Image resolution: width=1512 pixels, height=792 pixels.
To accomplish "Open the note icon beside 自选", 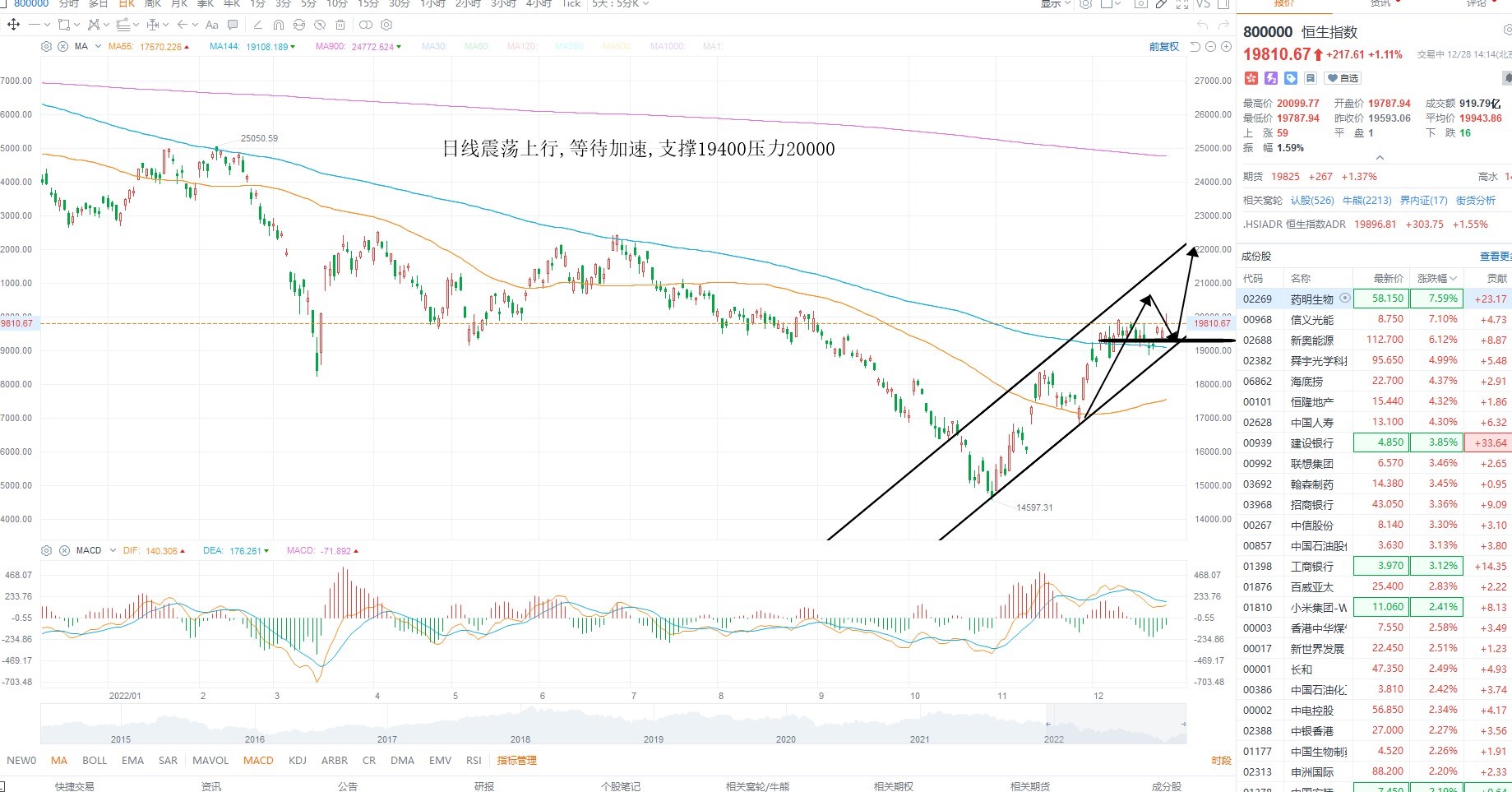I will [x=1311, y=78].
